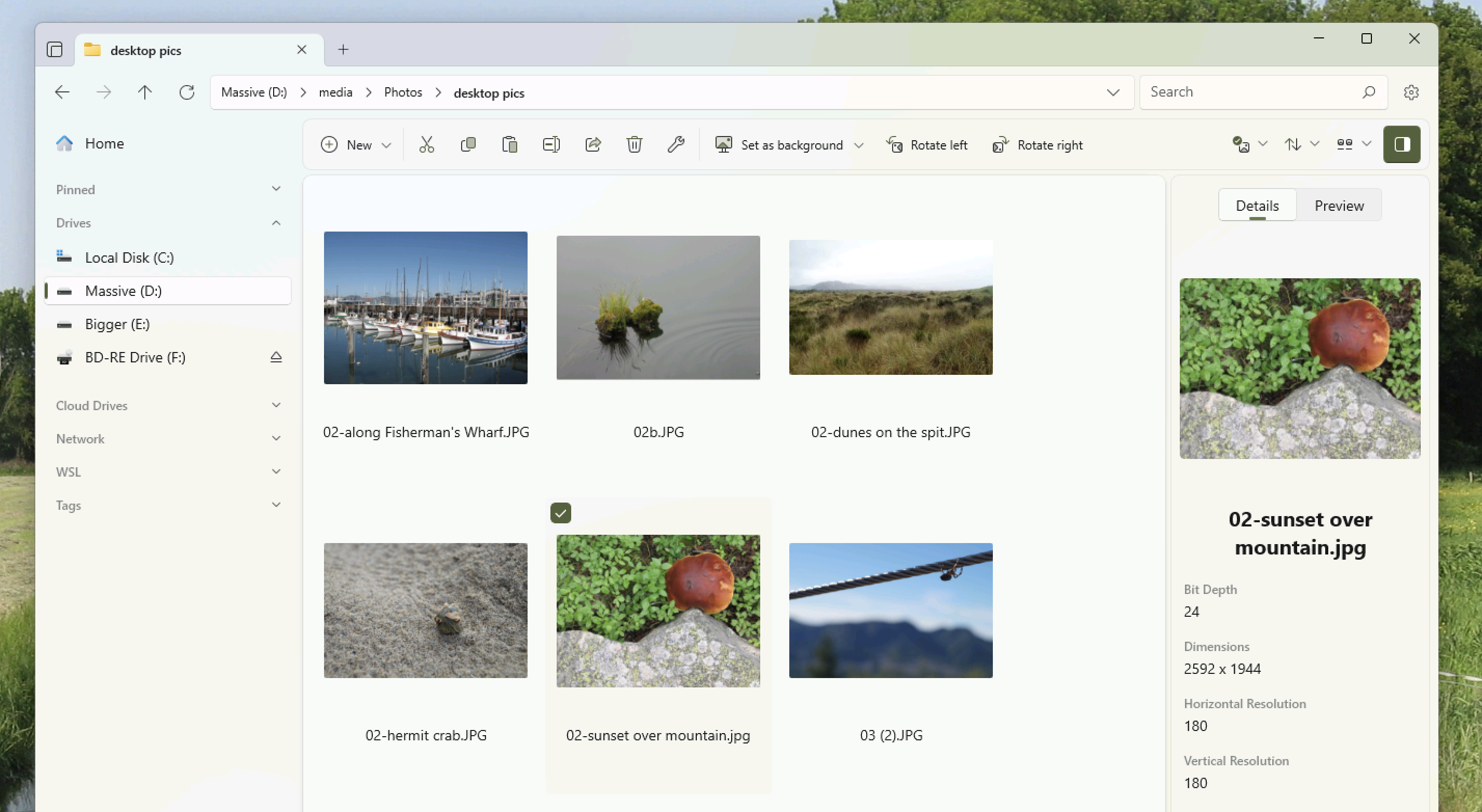
Task: Click the Delete trash icon
Action: (x=635, y=144)
